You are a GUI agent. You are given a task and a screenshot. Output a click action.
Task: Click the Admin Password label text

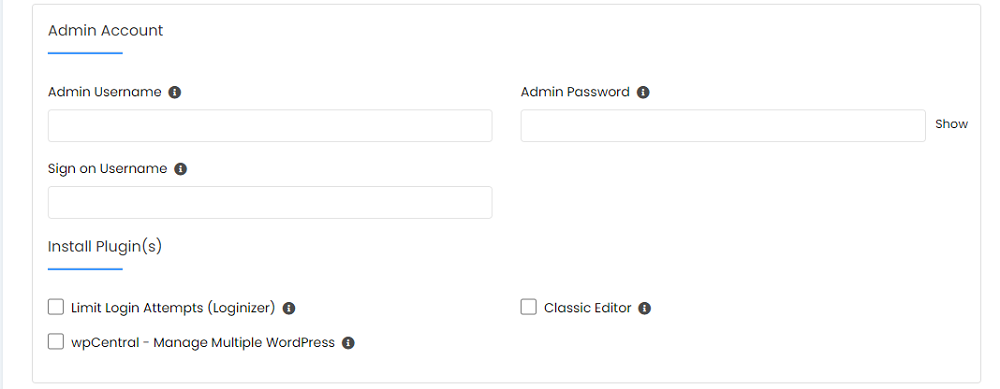pos(575,92)
